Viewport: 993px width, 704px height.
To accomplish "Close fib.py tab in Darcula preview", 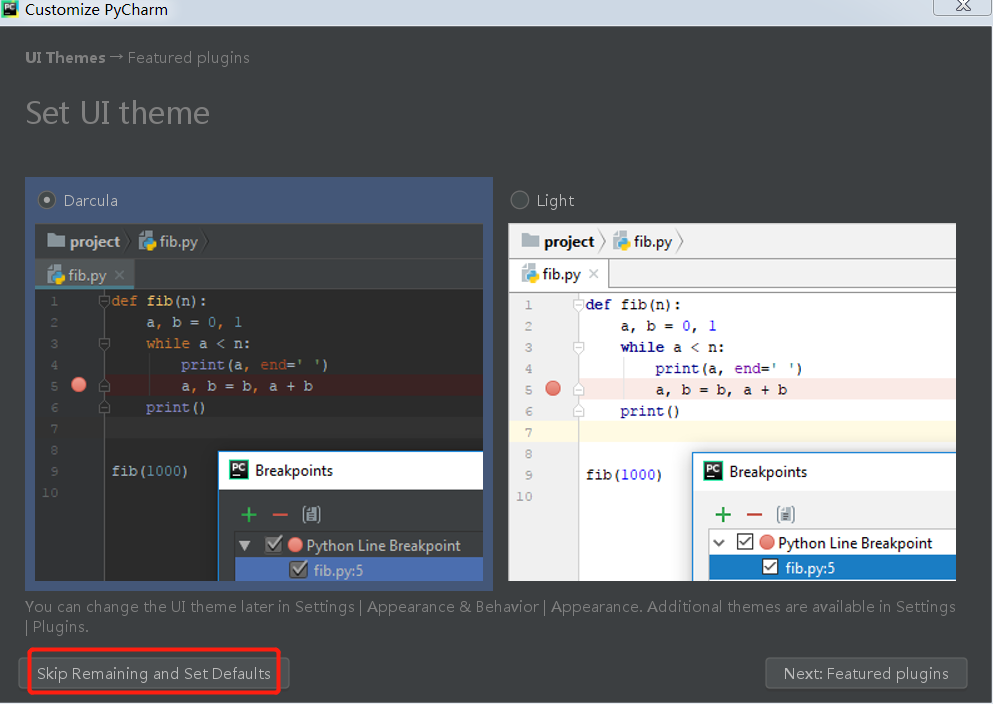I will tap(120, 275).
